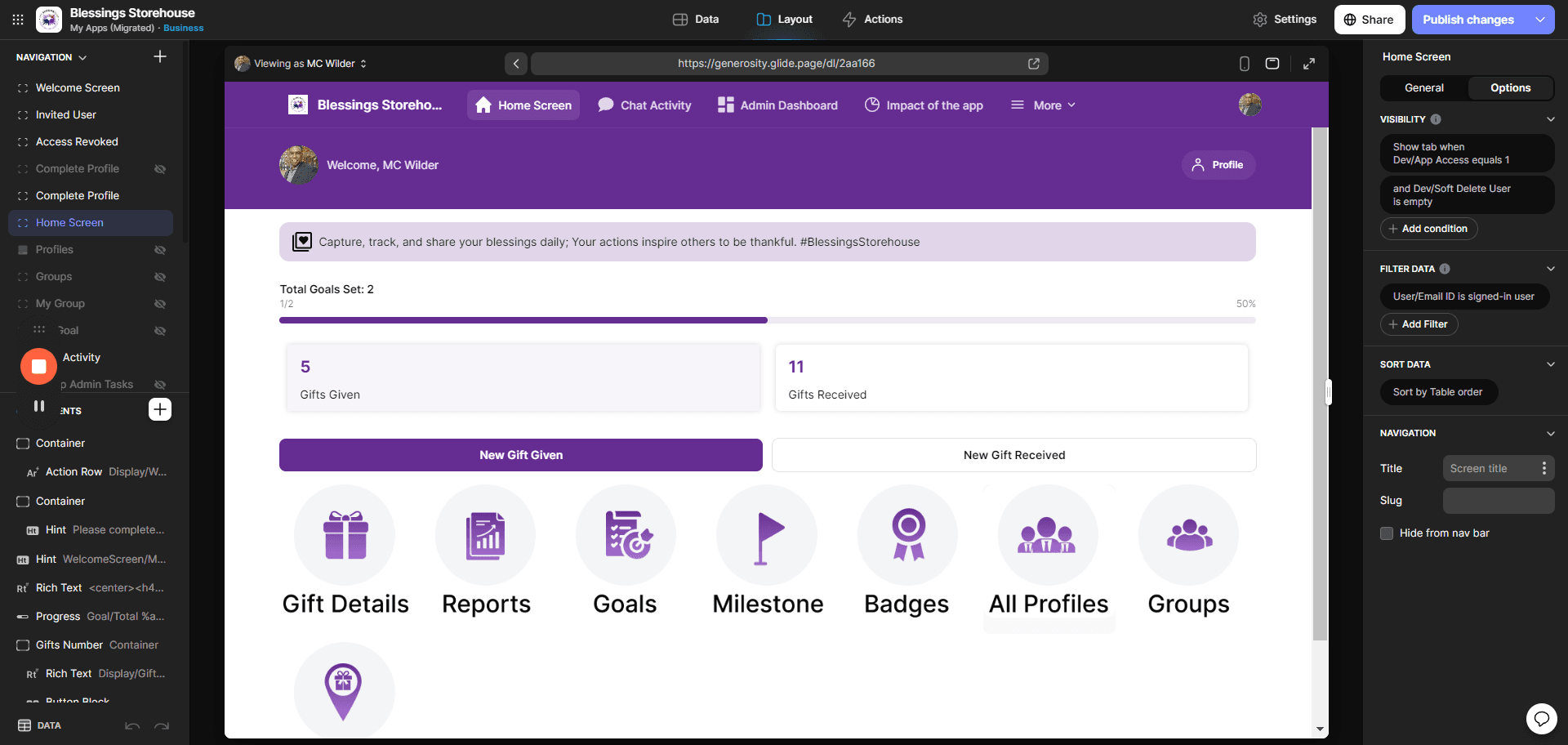Screen dimensions: 1568x745
Task: Open the Reports chart icon
Action: (486, 535)
